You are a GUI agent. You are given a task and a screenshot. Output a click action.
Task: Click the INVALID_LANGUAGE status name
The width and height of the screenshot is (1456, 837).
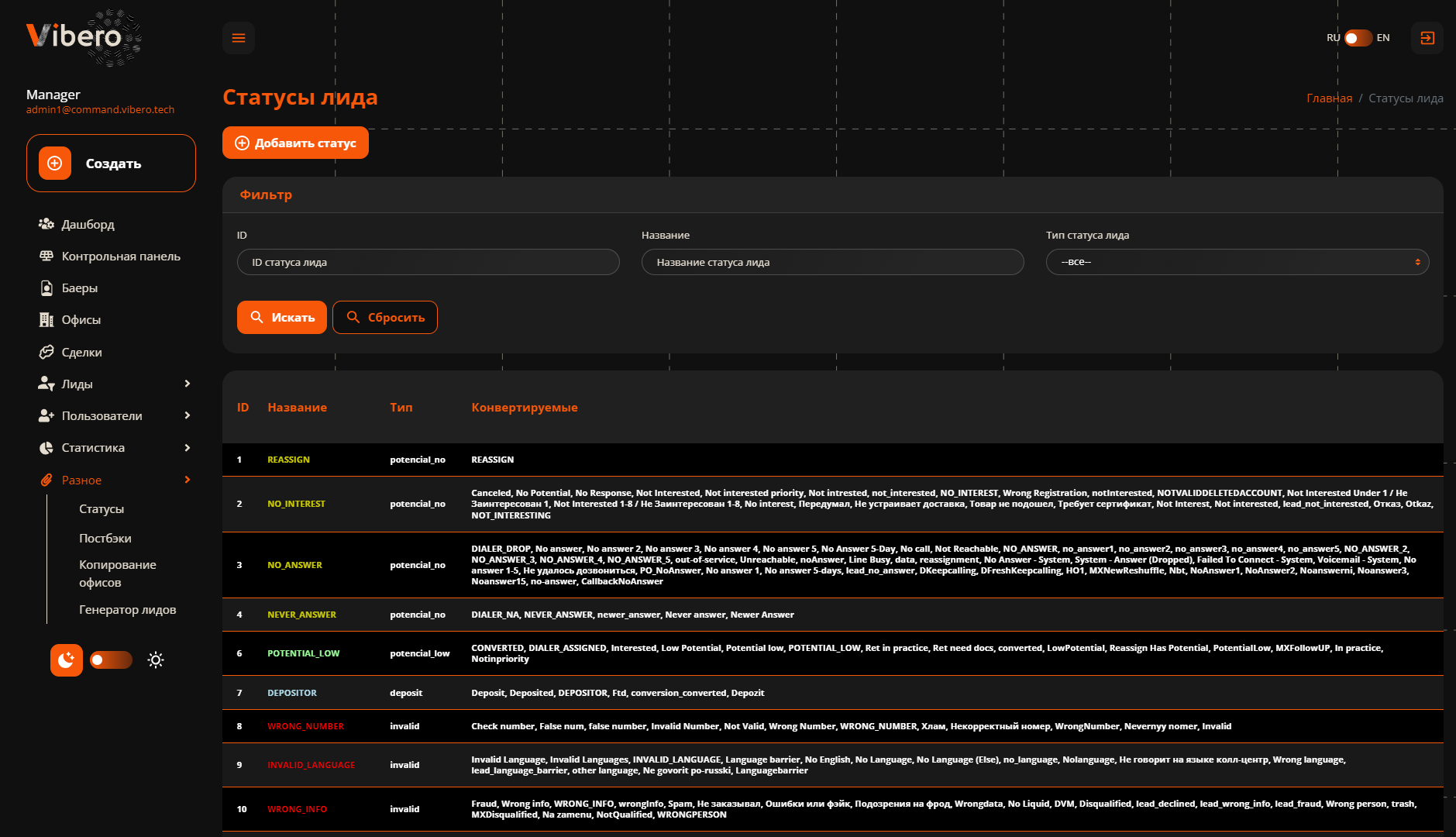point(312,765)
